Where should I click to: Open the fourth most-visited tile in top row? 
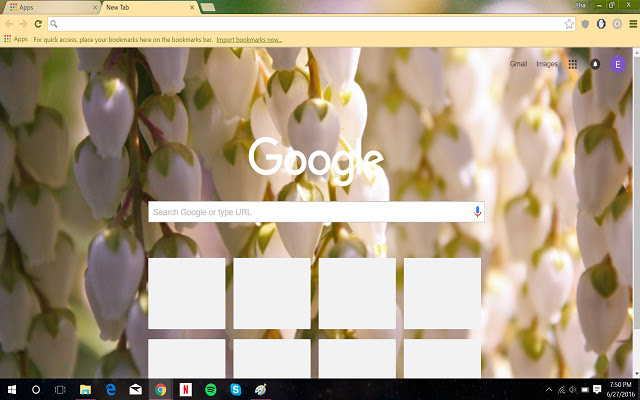coord(442,293)
